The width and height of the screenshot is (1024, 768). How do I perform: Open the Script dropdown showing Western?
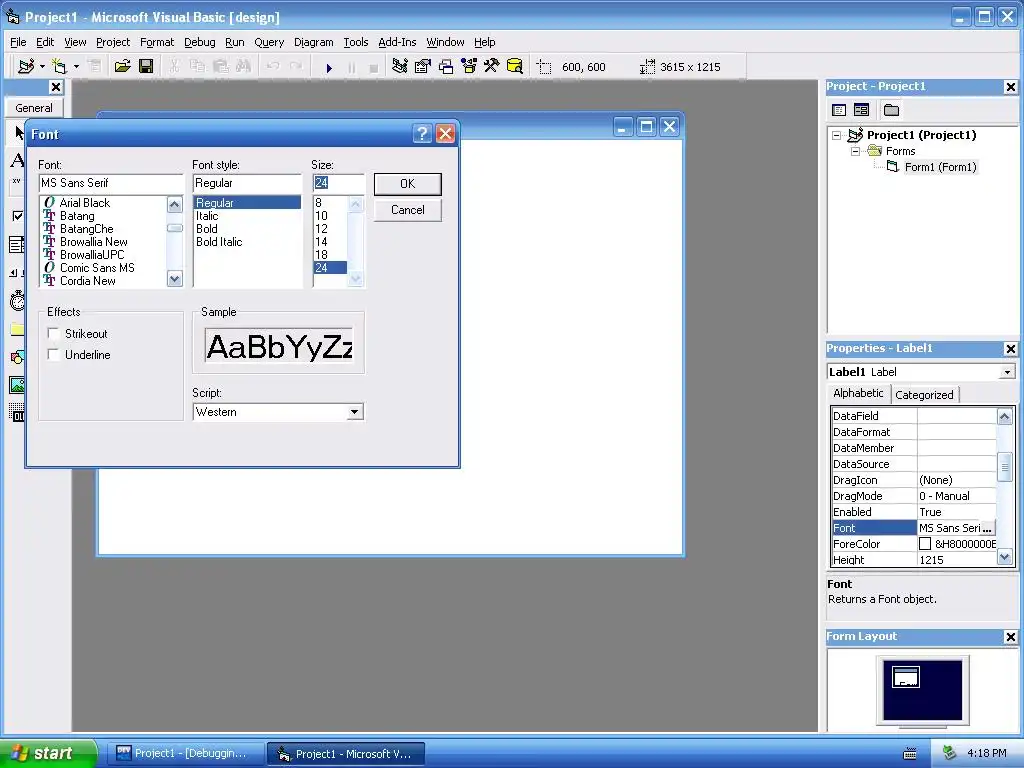pos(354,412)
